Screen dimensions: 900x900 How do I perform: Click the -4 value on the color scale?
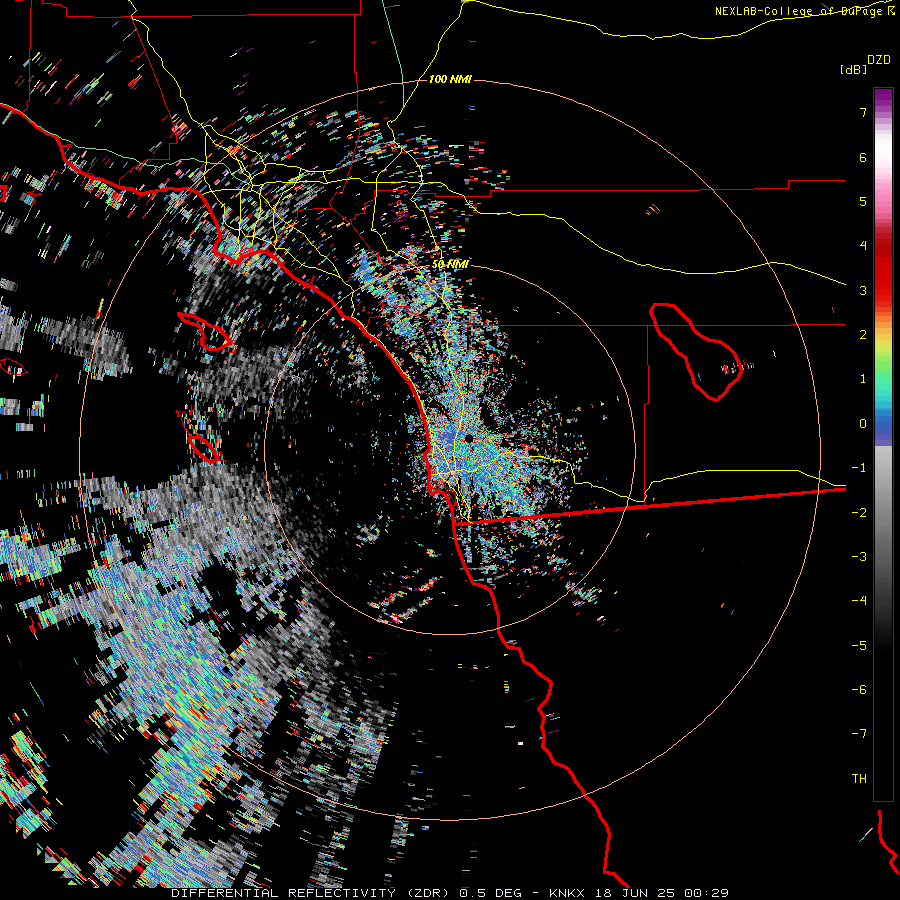click(x=859, y=601)
